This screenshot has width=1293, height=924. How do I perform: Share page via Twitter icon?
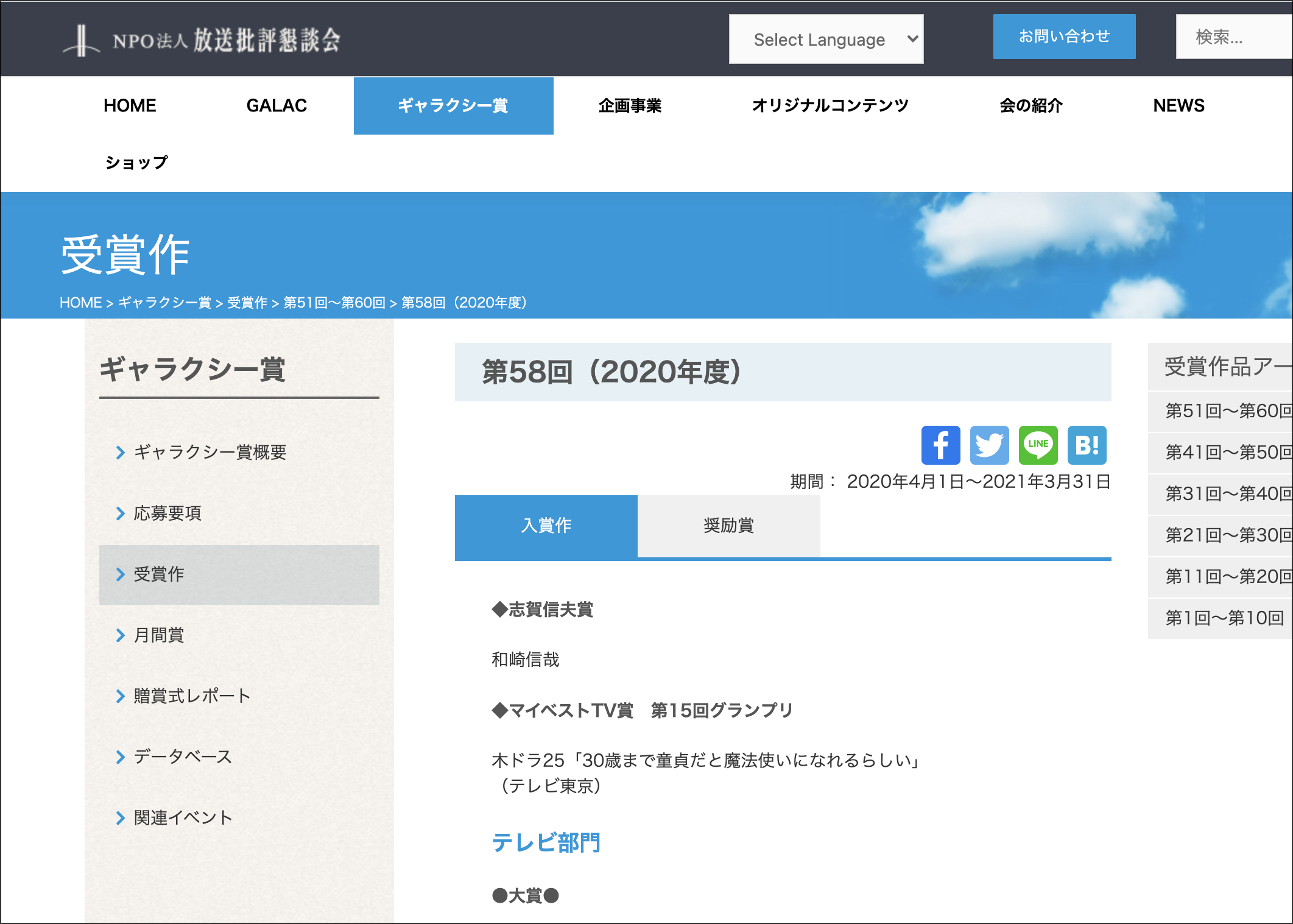pyautogui.click(x=989, y=445)
